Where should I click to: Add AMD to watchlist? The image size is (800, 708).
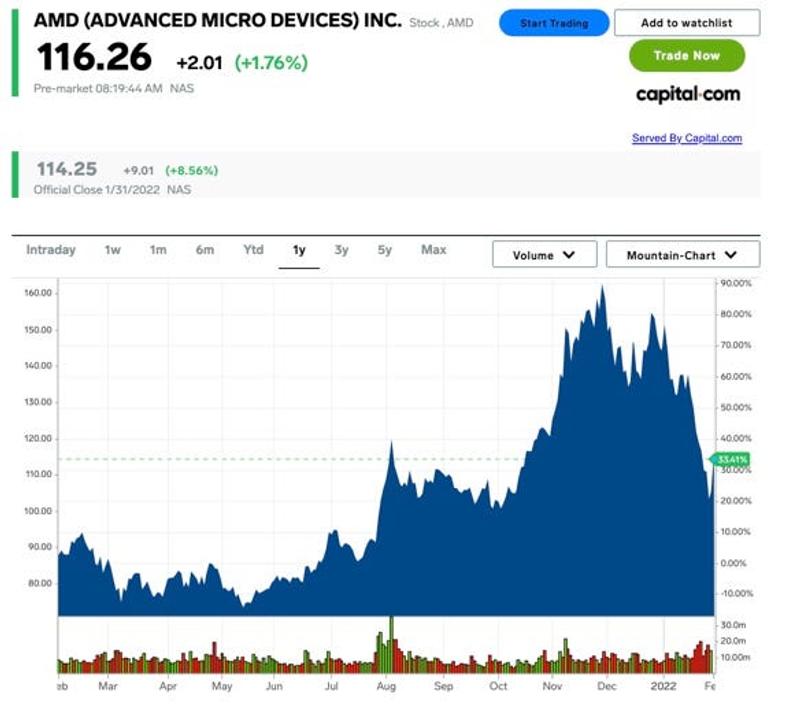click(x=687, y=23)
